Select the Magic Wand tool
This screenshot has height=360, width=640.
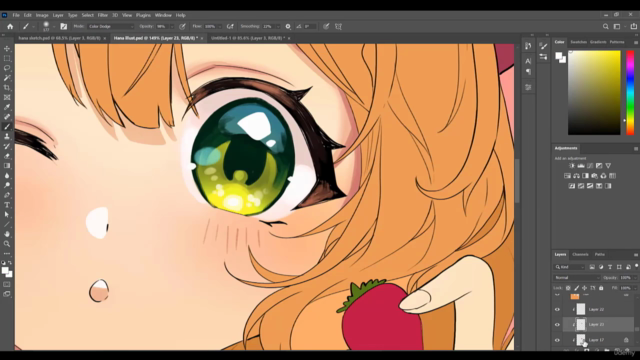click(7, 78)
